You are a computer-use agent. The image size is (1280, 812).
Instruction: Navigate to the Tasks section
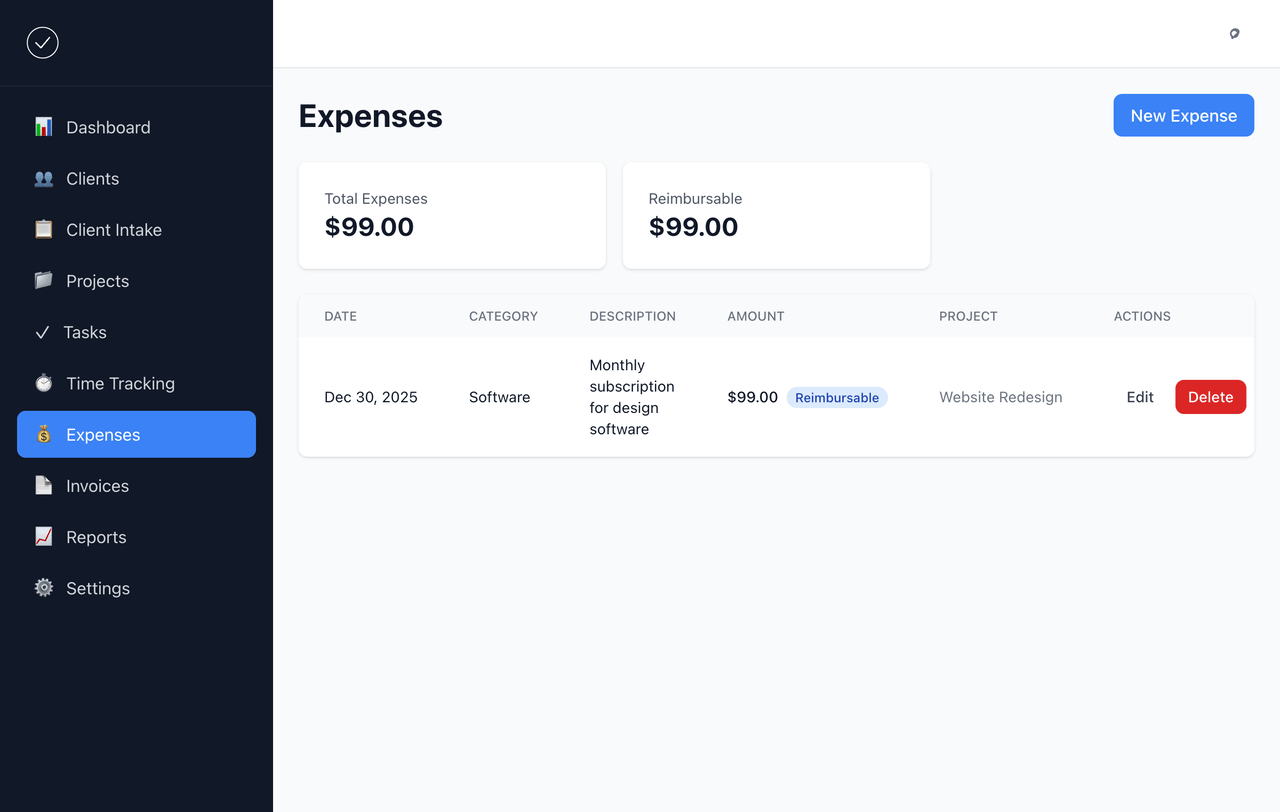(x=85, y=332)
